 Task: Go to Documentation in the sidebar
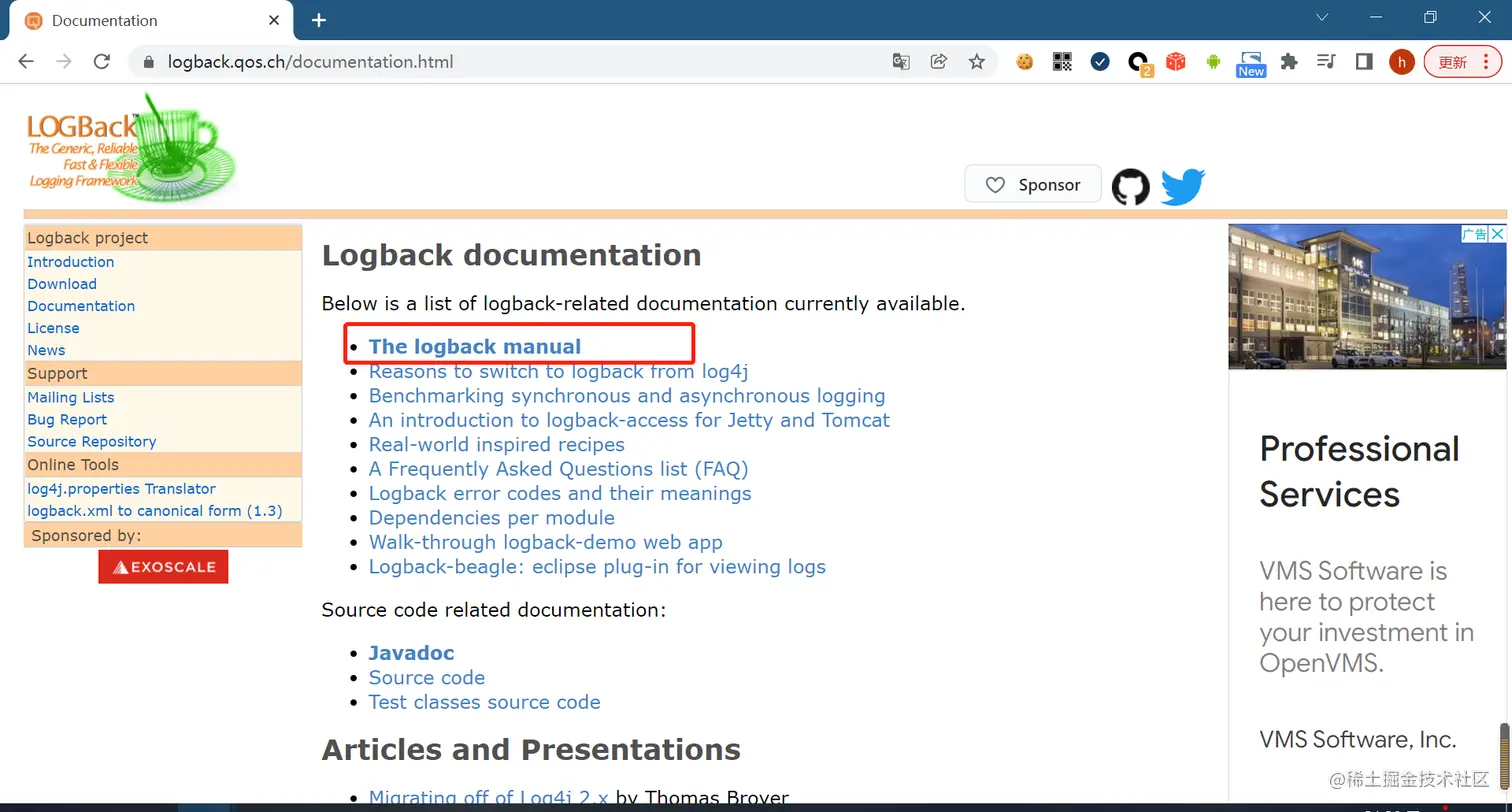pos(81,306)
